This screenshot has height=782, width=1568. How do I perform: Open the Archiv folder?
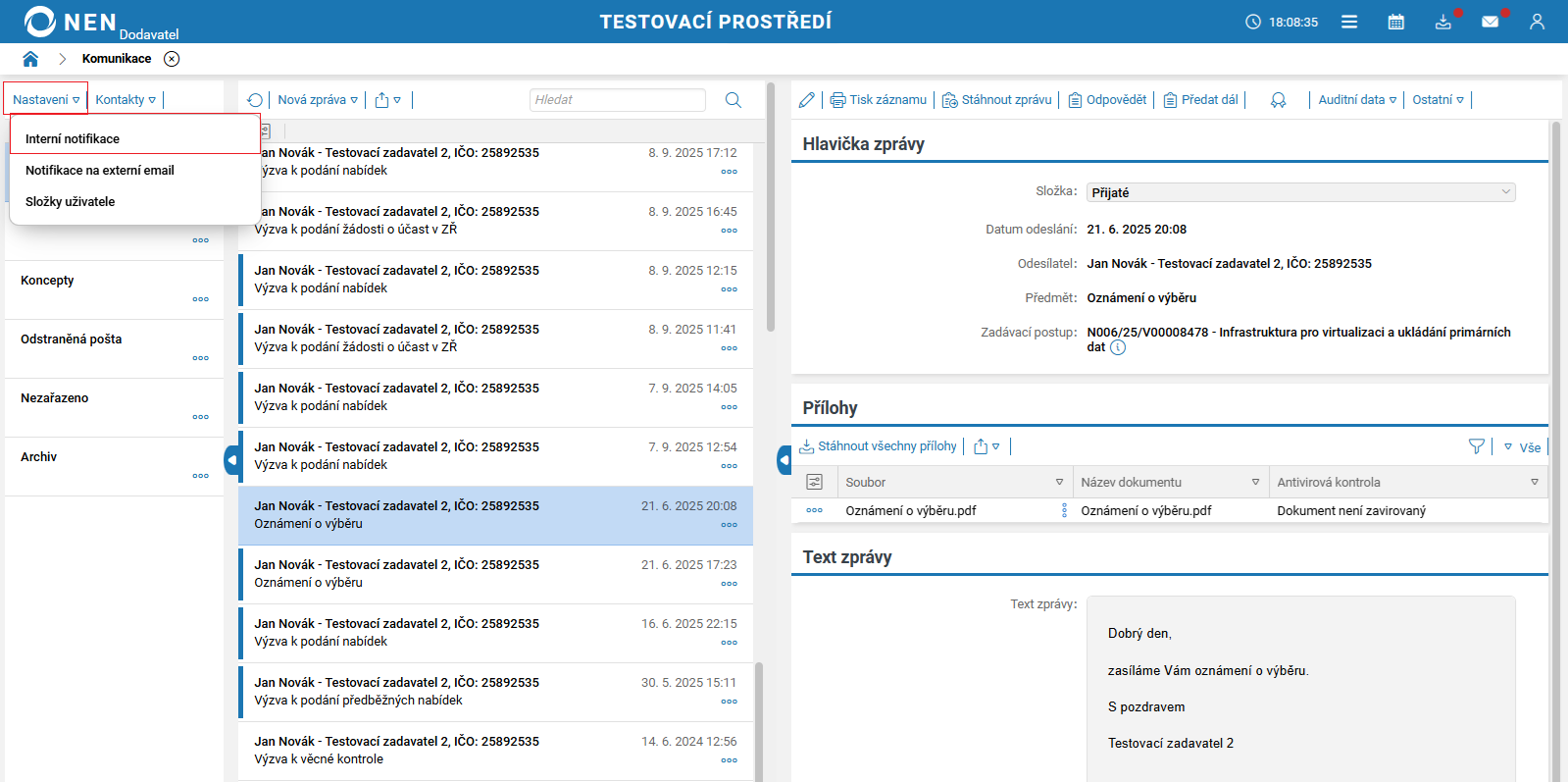click(x=114, y=466)
